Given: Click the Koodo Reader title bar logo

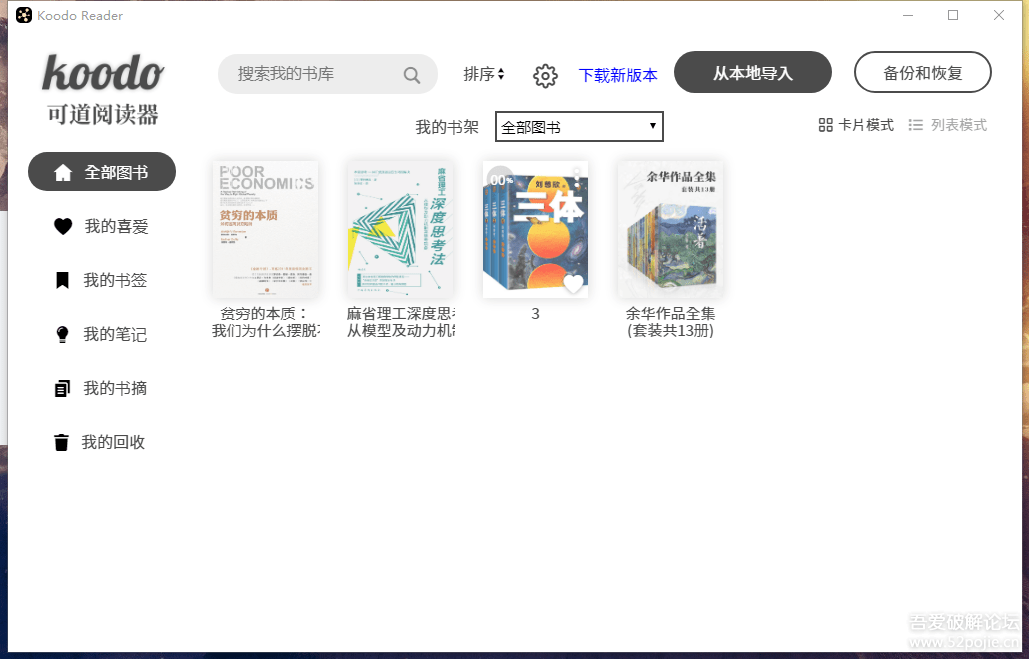Looking at the screenshot, I should (24, 15).
